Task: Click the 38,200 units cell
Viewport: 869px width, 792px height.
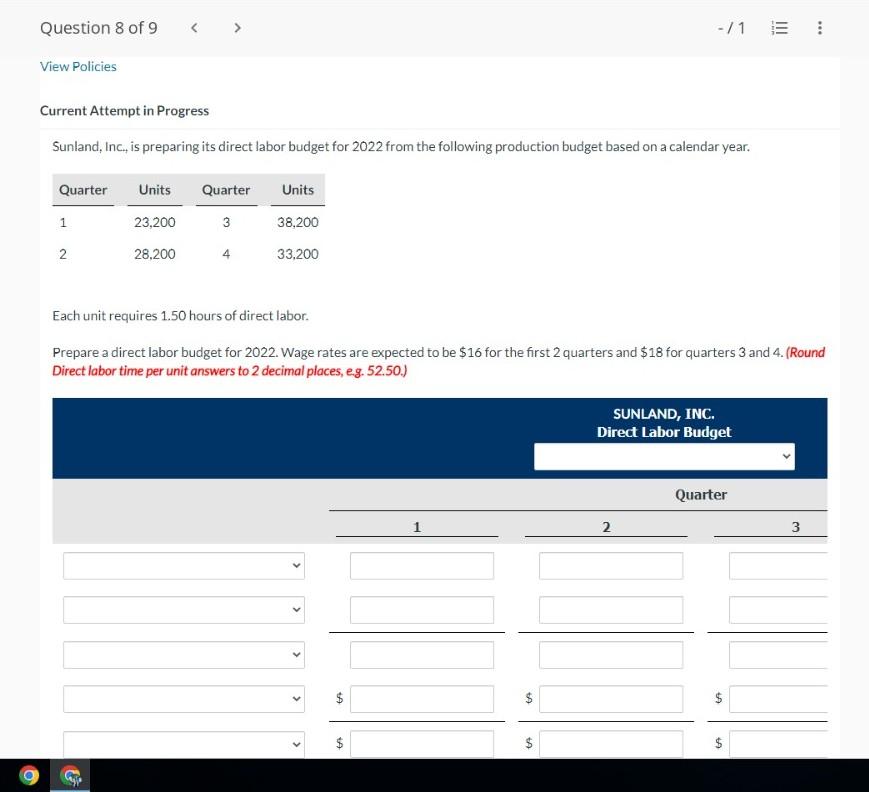Action: coord(298,222)
